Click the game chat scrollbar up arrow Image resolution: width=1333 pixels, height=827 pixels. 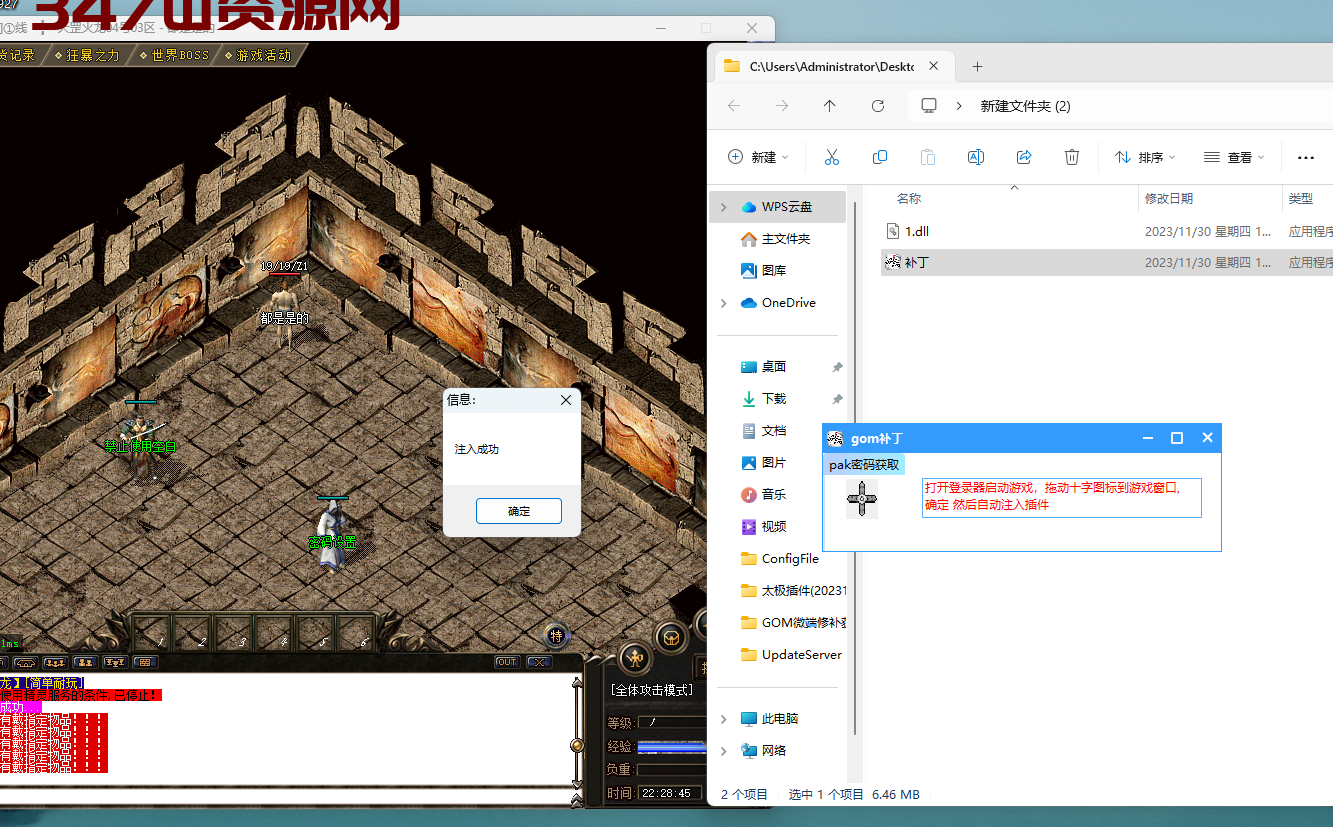576,685
